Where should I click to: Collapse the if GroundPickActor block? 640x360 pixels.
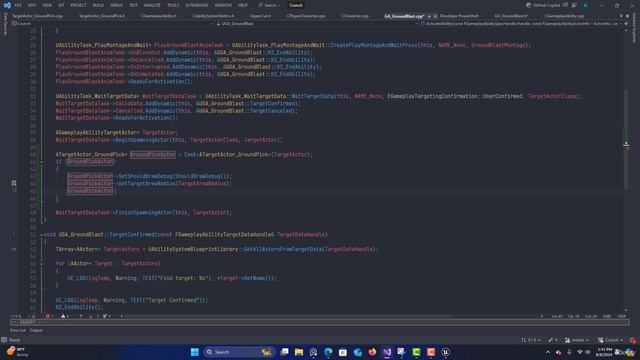point(42,162)
